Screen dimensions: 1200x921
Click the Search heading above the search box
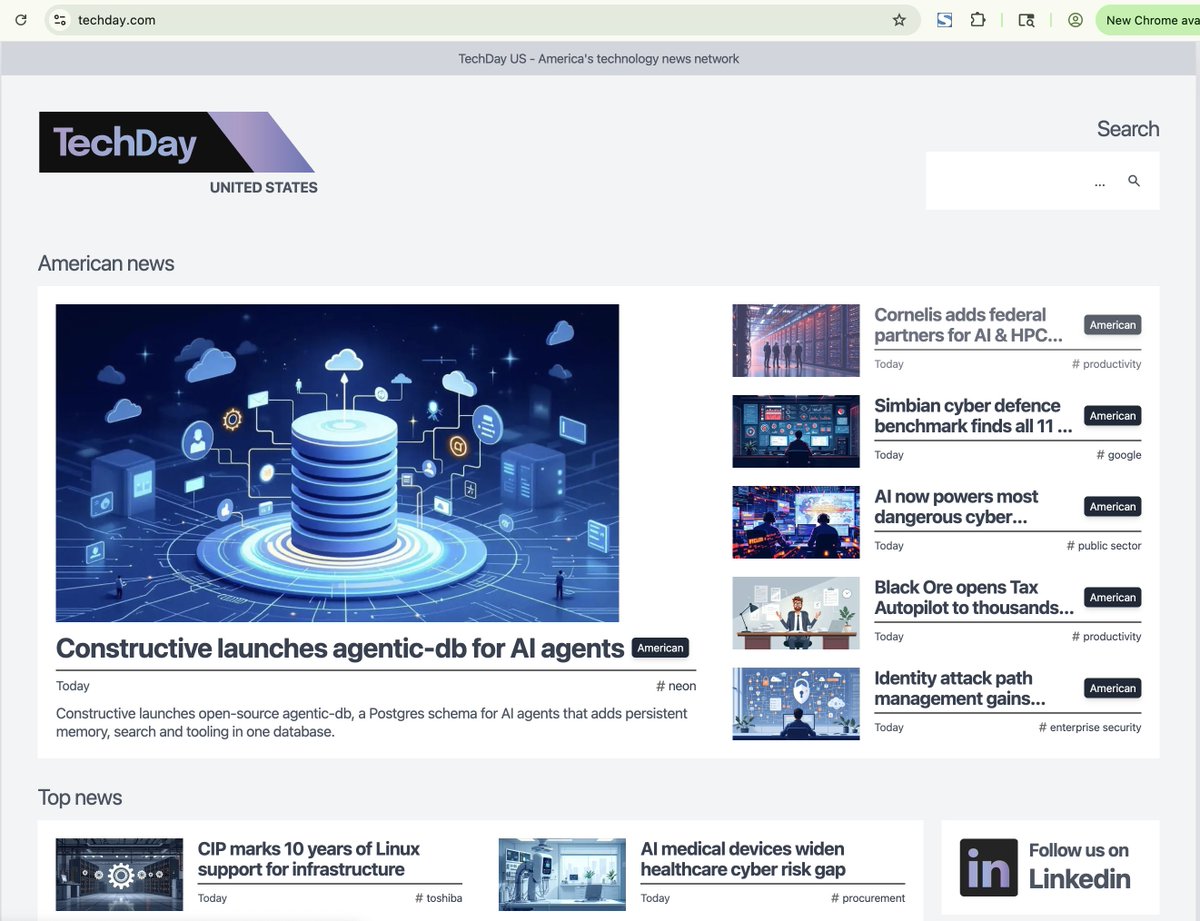pyautogui.click(x=1128, y=129)
